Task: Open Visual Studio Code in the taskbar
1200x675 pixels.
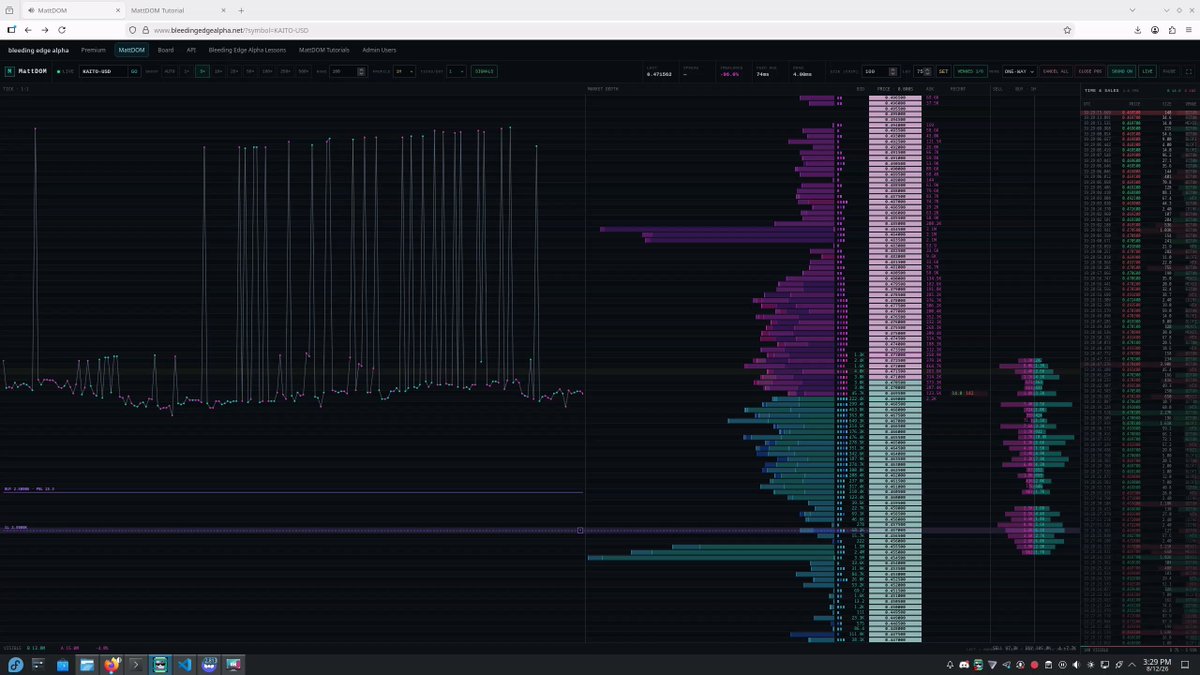Action: pos(184,664)
